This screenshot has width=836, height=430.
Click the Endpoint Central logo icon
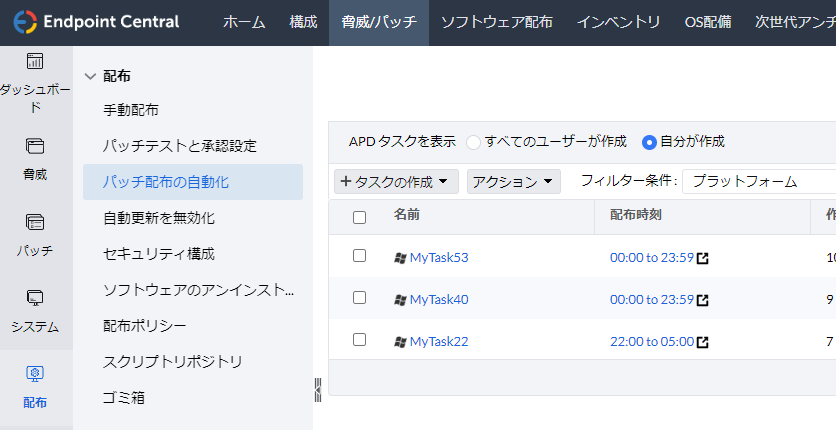click(25, 21)
